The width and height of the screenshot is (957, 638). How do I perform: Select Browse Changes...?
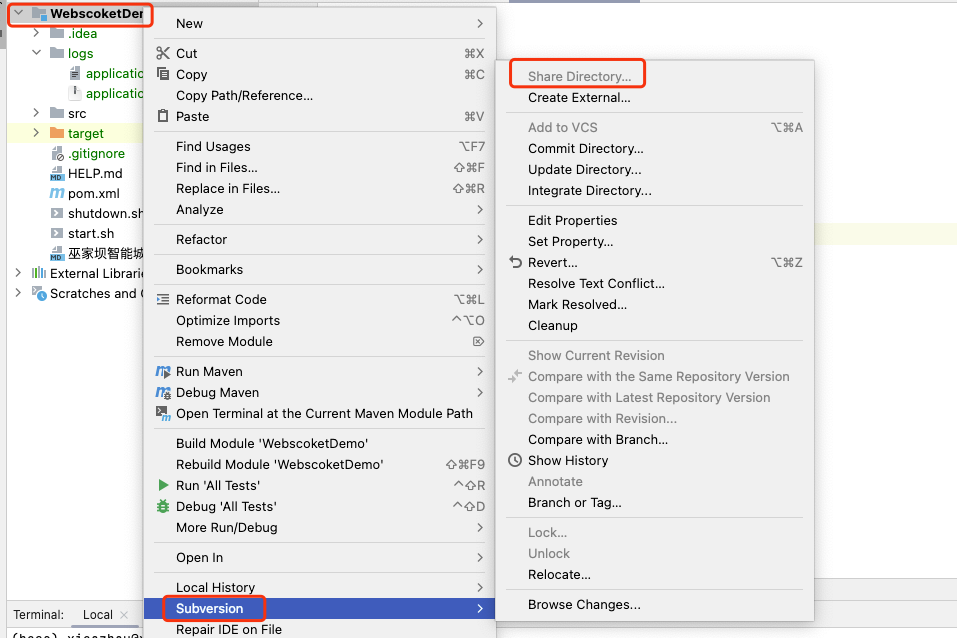click(x=584, y=604)
